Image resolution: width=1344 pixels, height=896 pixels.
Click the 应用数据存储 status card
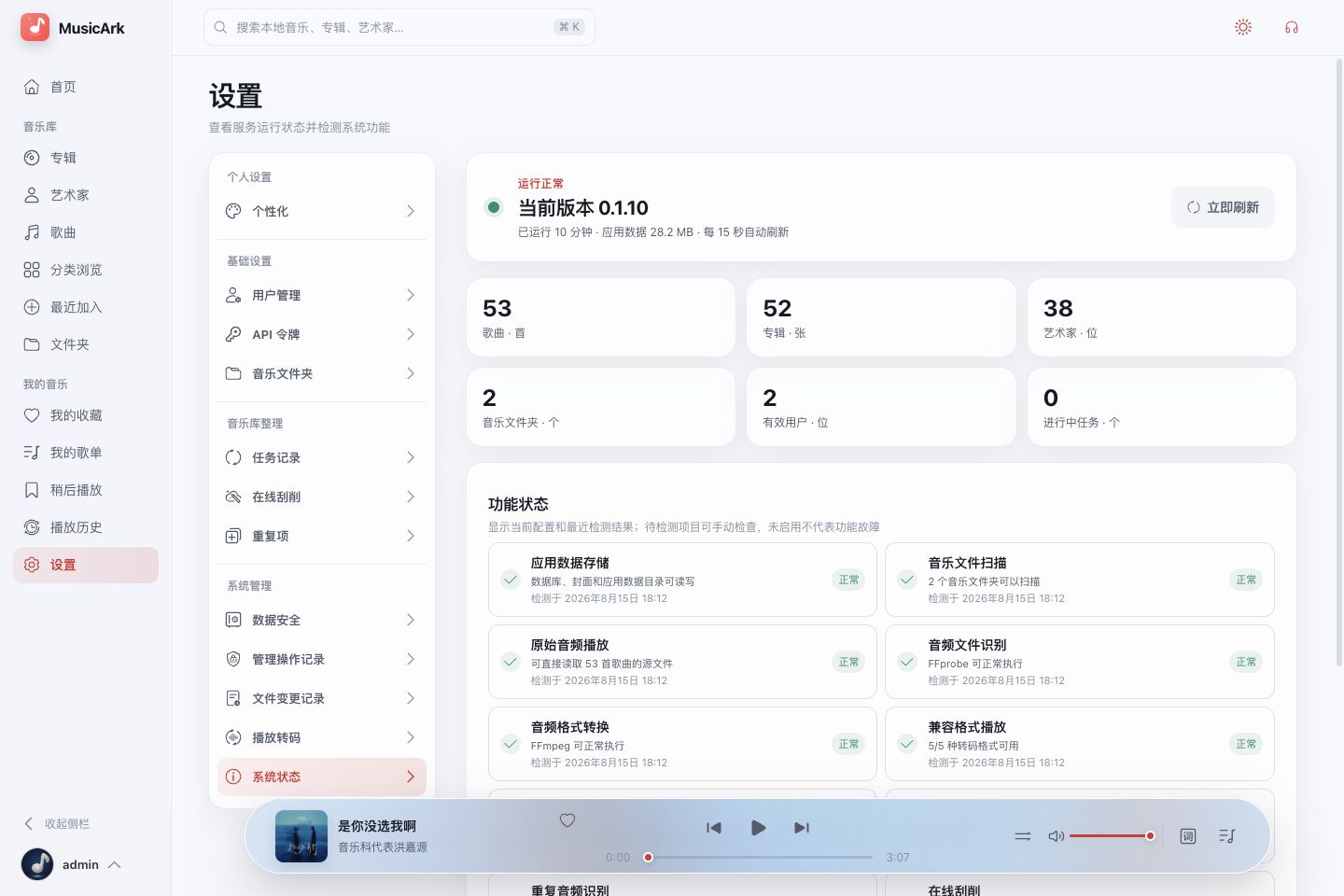click(682, 580)
